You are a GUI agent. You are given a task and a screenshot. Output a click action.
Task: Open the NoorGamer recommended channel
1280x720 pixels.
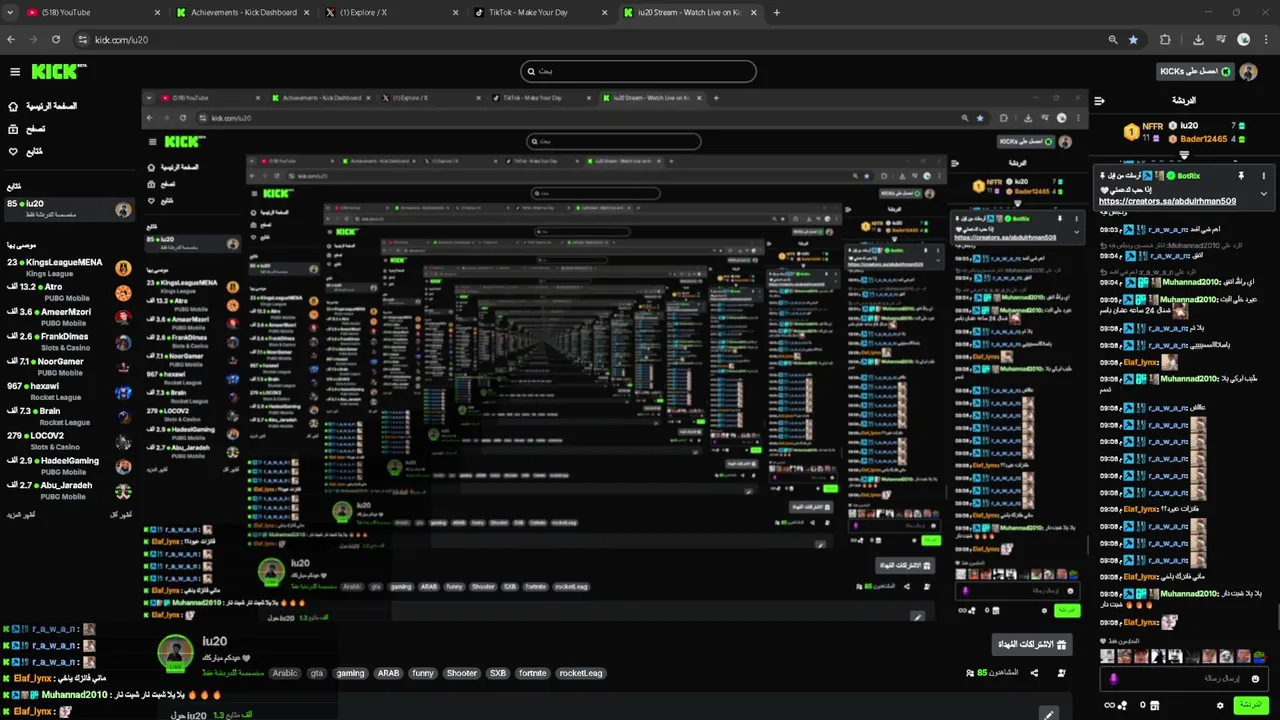pos(68,366)
